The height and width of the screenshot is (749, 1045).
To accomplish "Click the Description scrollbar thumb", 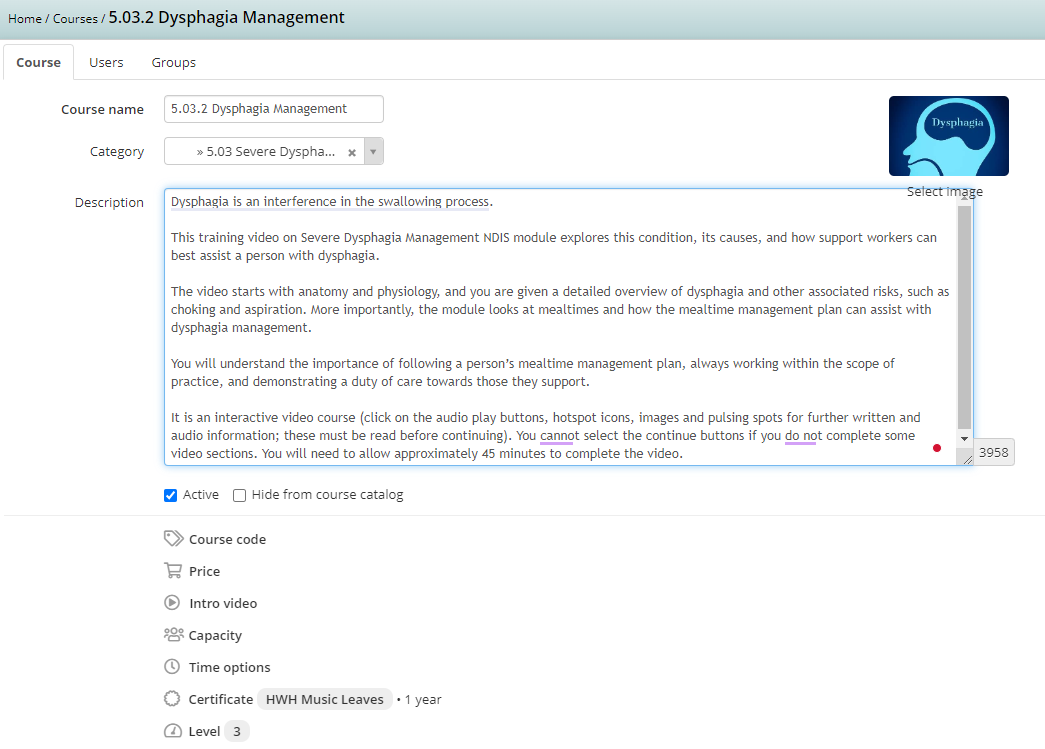I will tap(964, 317).
